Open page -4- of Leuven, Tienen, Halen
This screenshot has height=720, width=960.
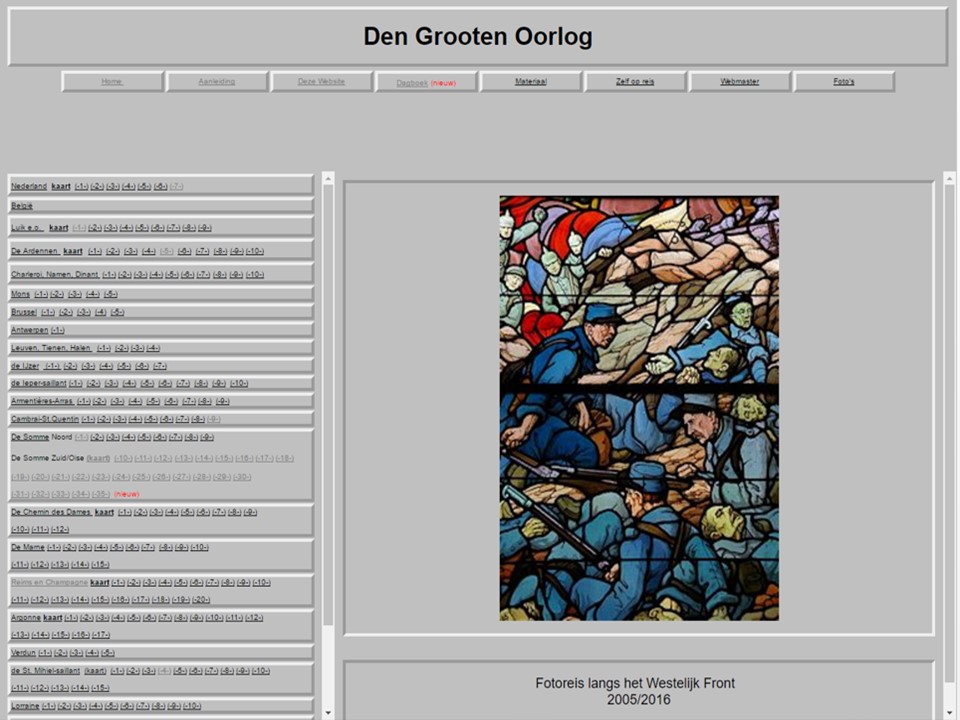pyautogui.click(x=153, y=348)
